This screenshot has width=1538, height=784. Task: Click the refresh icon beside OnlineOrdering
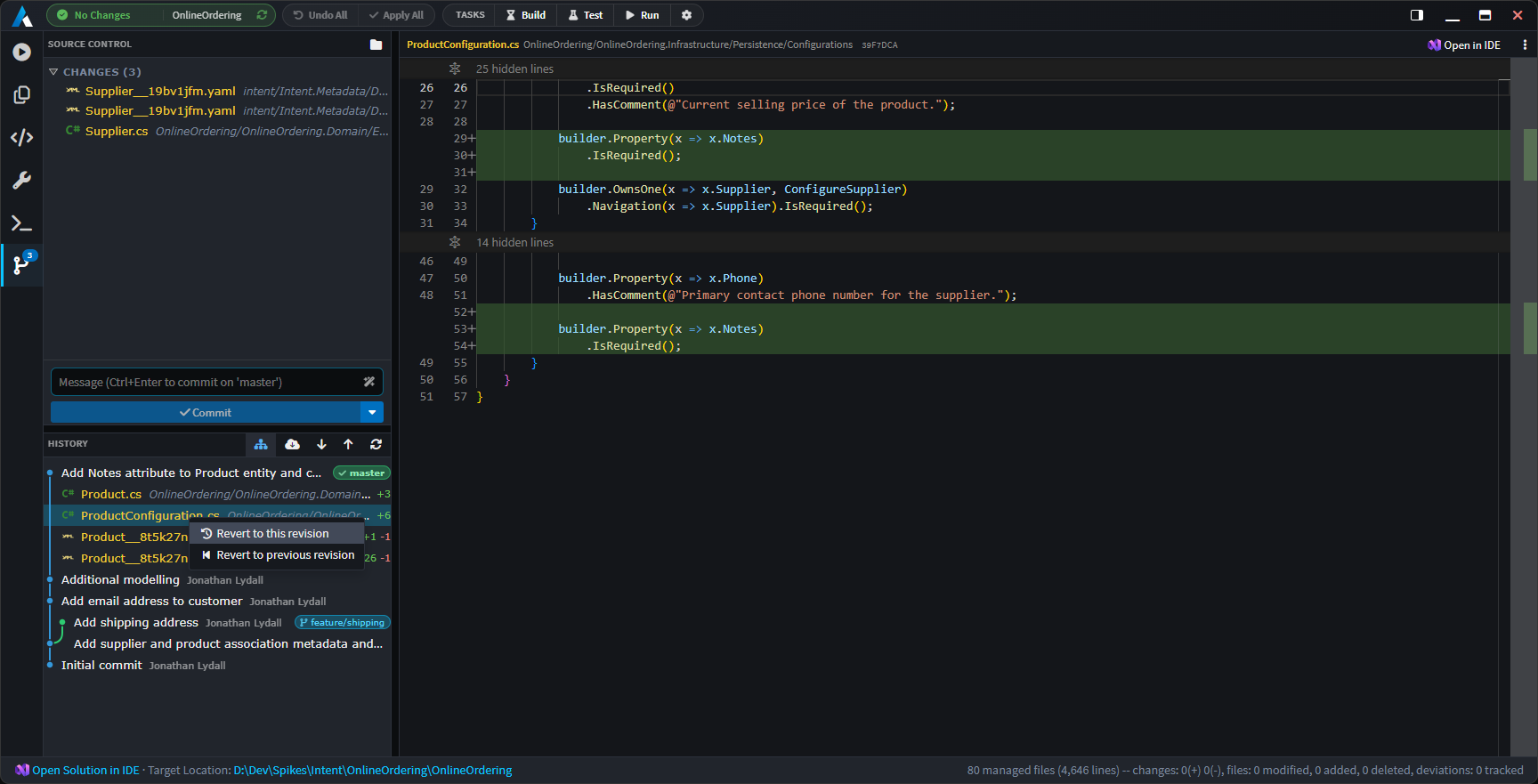pos(262,15)
